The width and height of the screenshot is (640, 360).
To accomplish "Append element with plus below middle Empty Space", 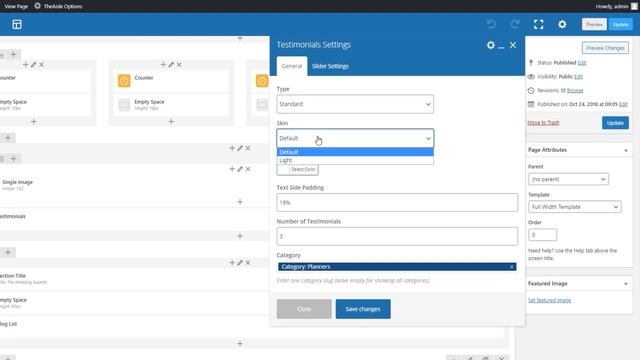I will (x=171, y=121).
